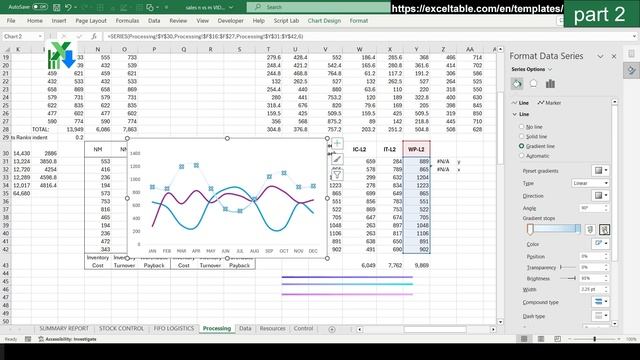Toggle AutoSave switch
The image size is (640, 360).
[40, 7]
